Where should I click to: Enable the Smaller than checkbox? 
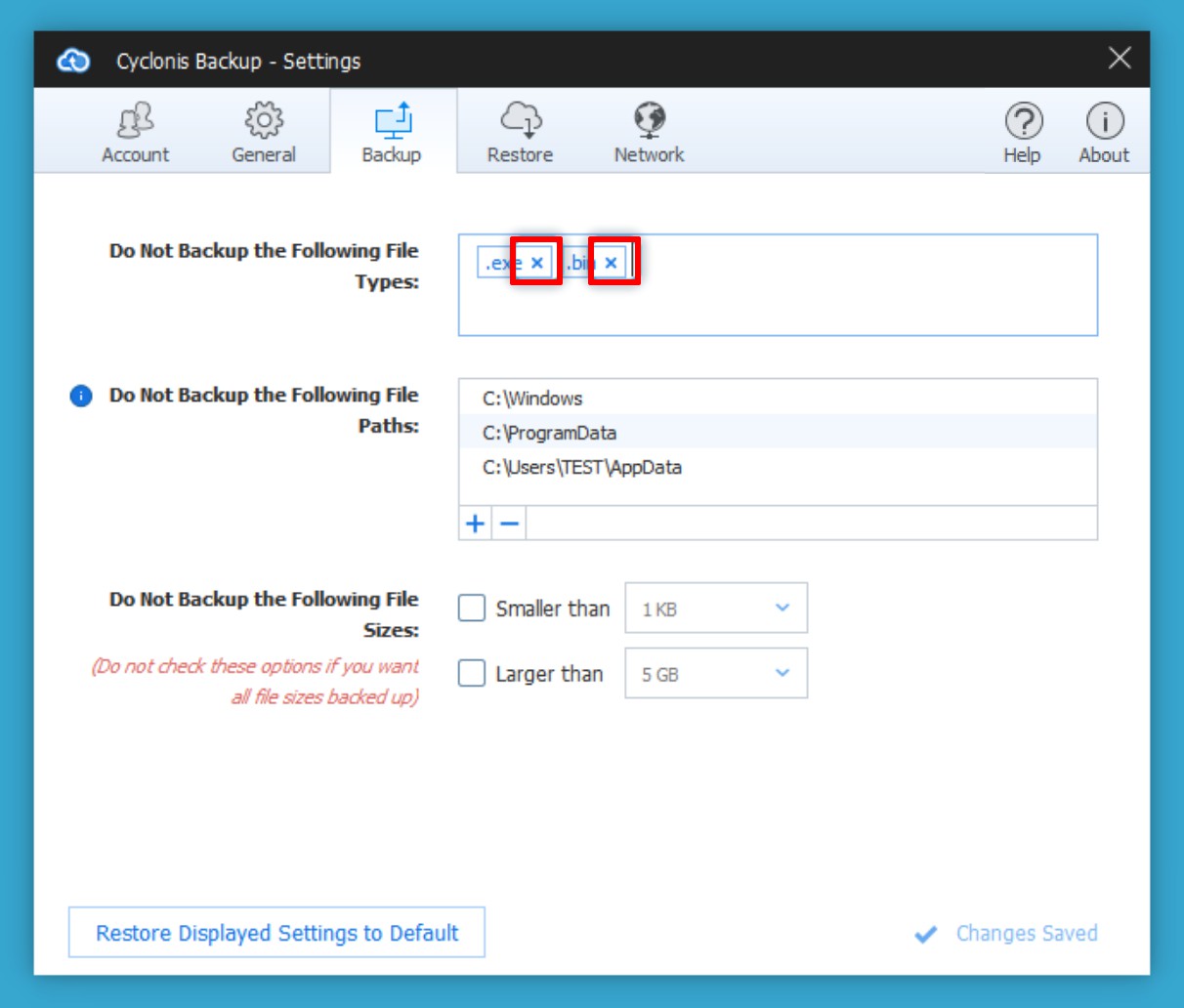[x=472, y=609]
